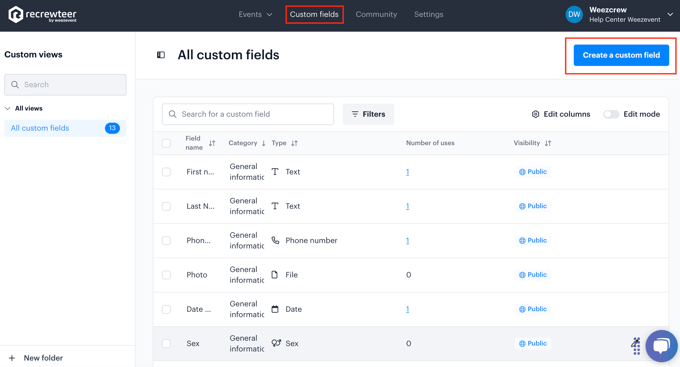The image size is (680, 367).
Task: Click the 'Phone number' type text
Action: 311,240
